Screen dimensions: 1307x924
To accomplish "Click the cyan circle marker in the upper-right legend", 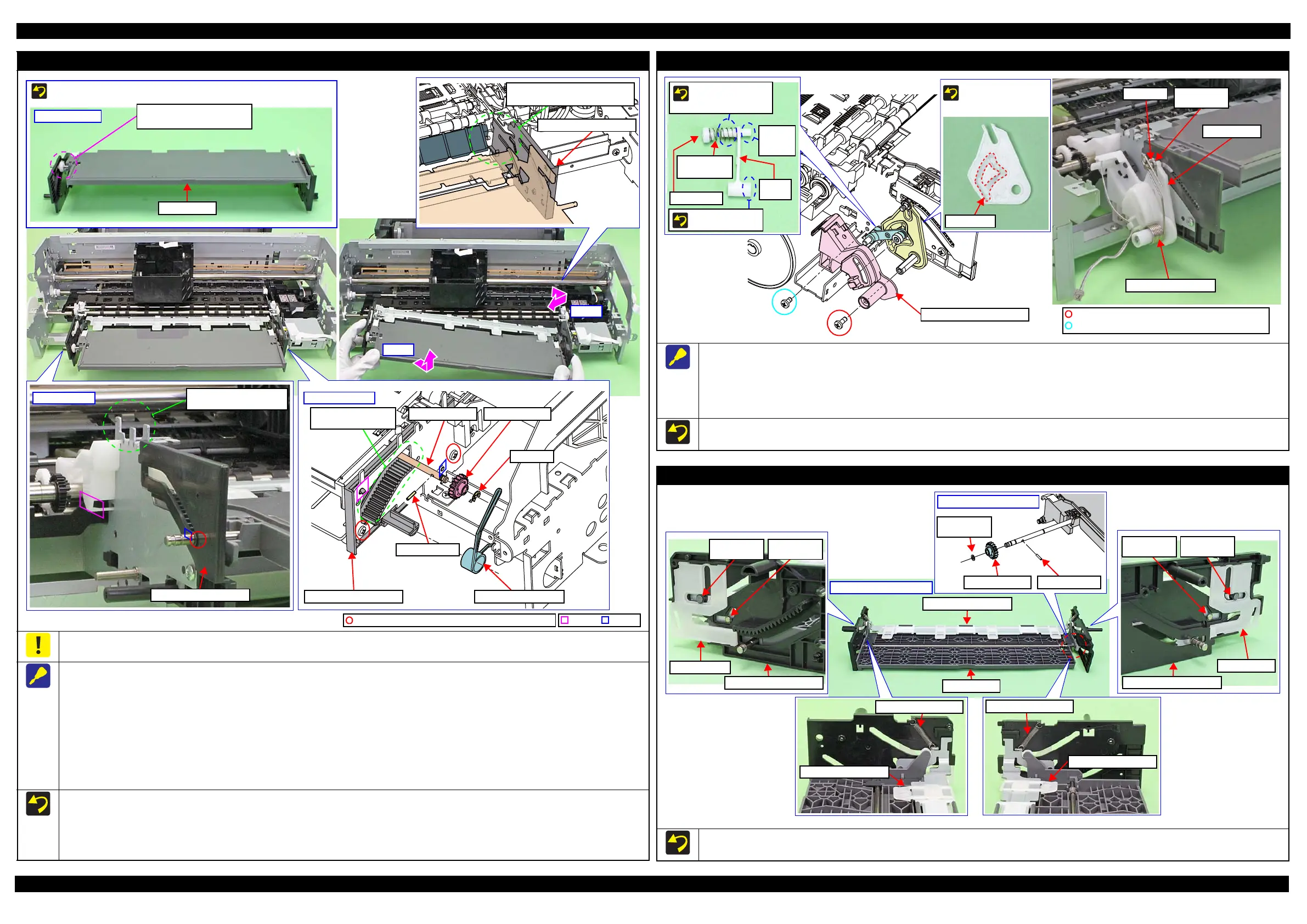I will click(1068, 325).
